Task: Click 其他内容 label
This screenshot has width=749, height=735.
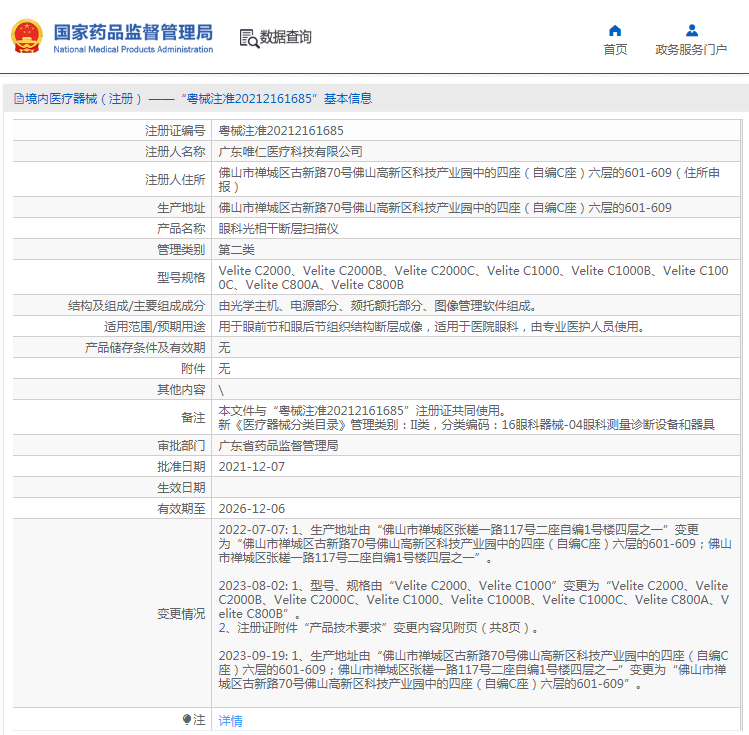Action: click(x=181, y=390)
